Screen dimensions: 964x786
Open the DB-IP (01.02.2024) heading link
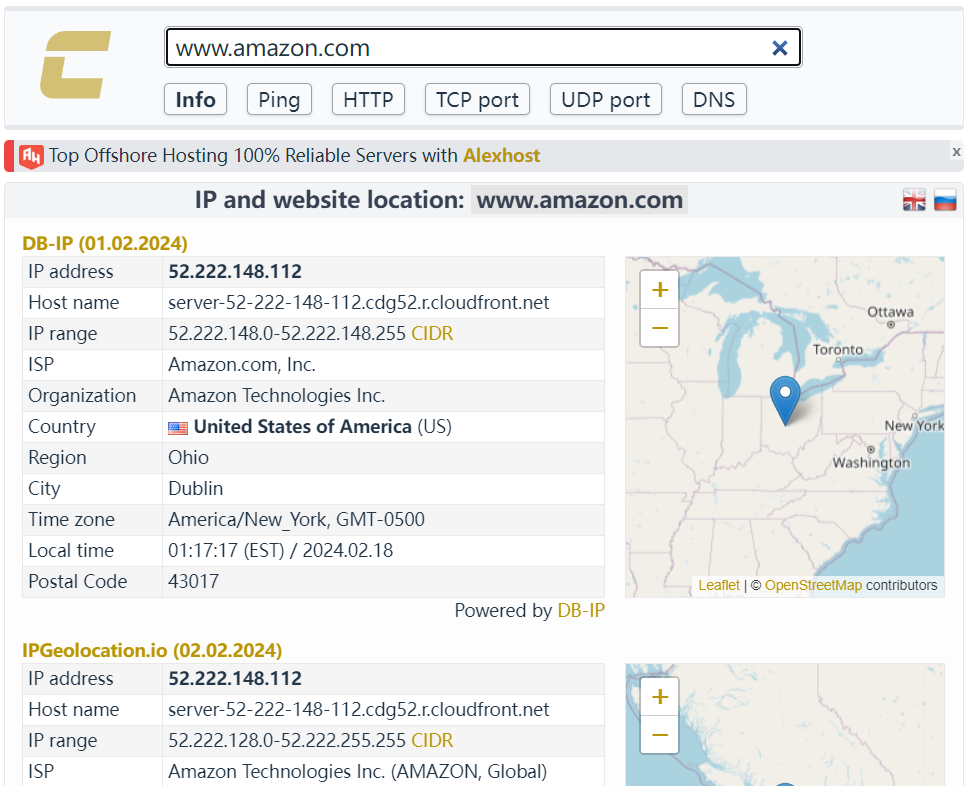point(105,244)
